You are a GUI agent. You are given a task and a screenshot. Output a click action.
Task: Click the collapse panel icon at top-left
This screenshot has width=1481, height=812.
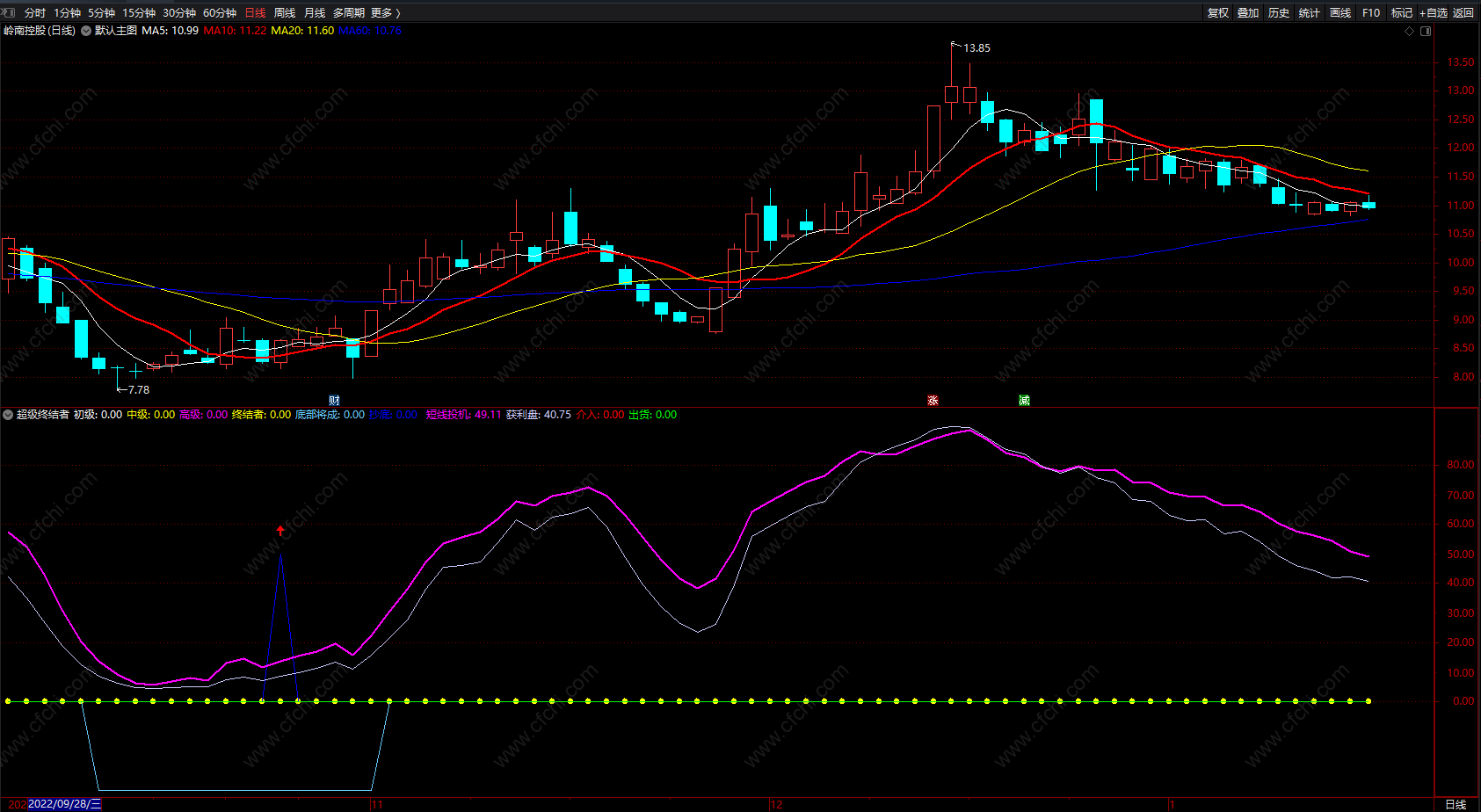8,12
